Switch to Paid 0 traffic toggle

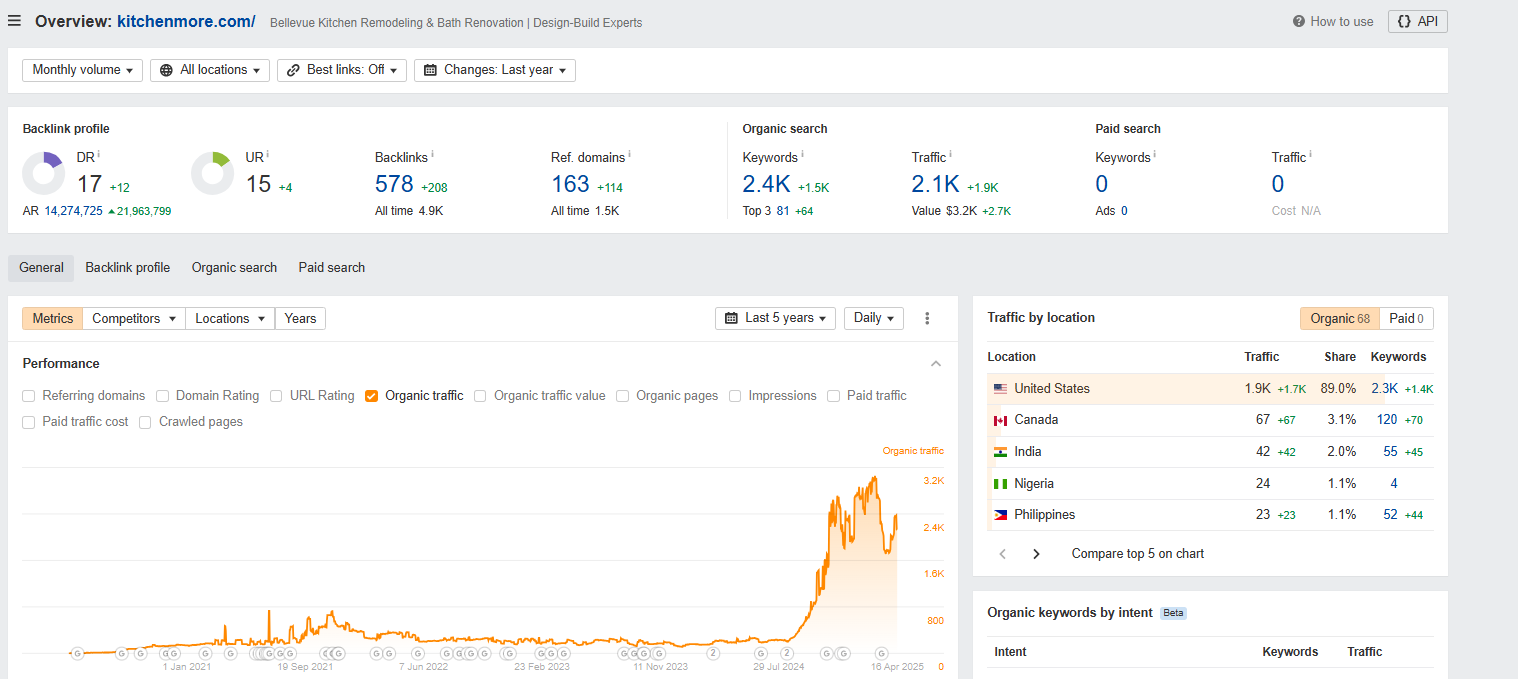coord(1407,318)
